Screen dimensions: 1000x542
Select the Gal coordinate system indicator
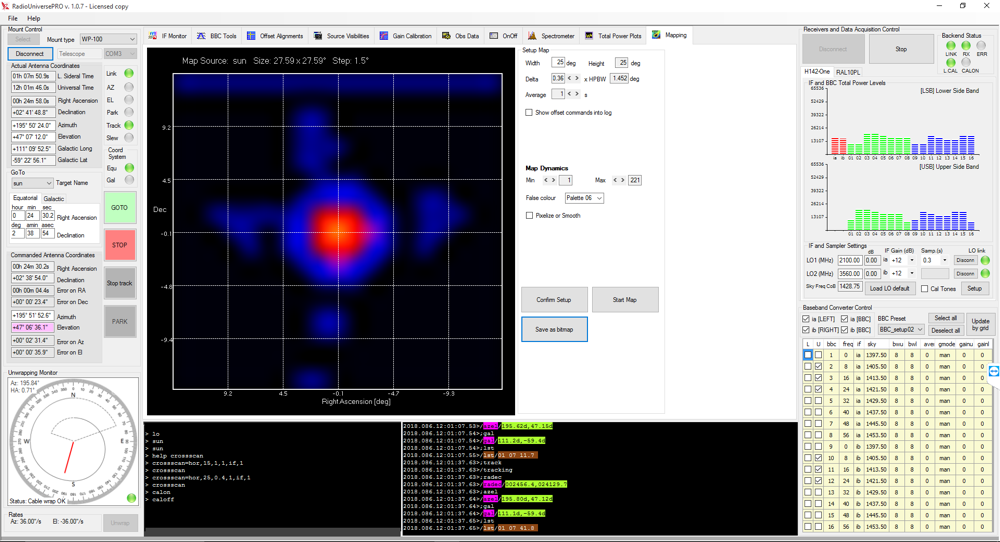129,180
